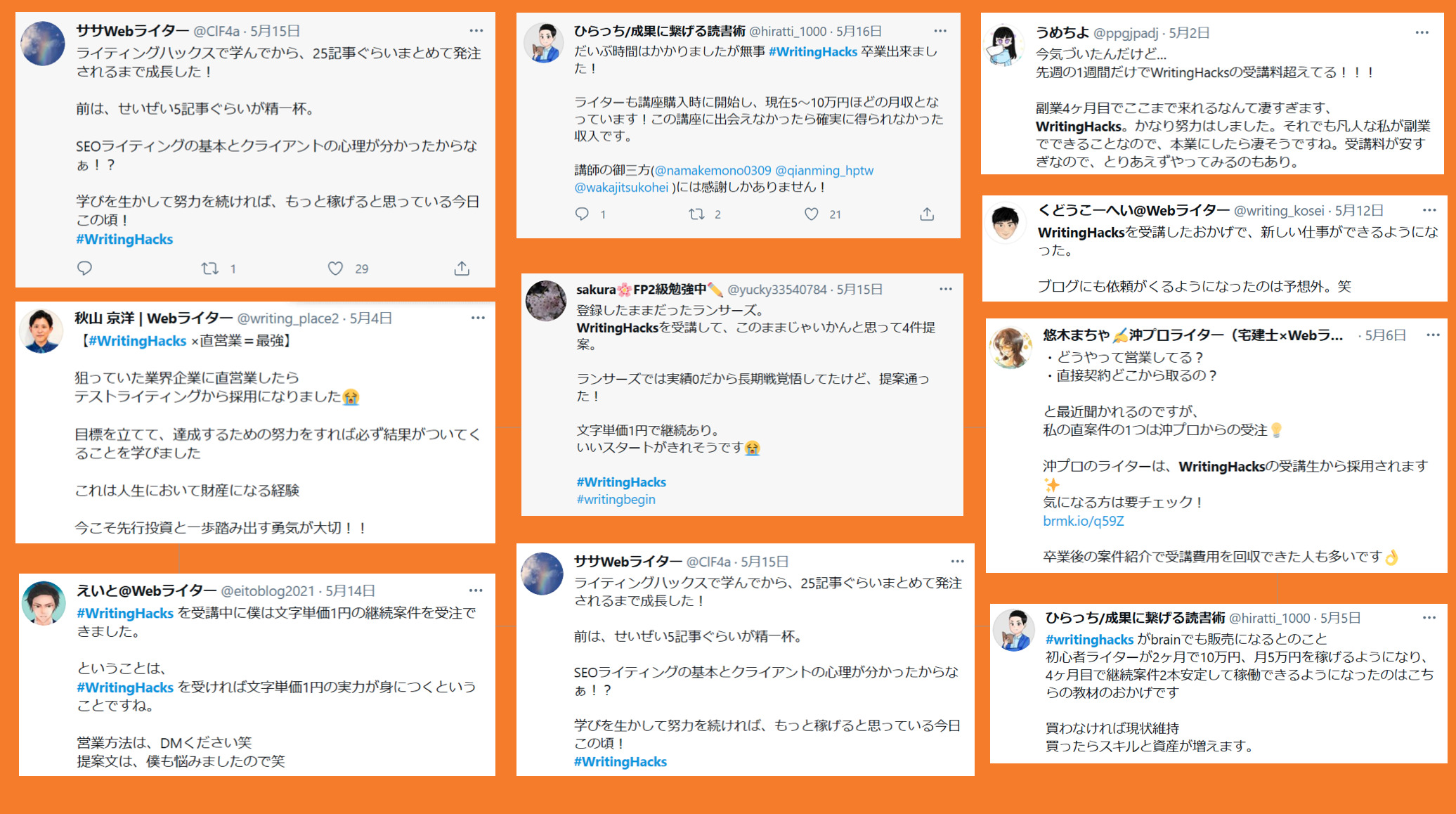Viewport: 1456px width, 814px height.
Task: Click the #writingbegin hashtag
Action: [x=616, y=500]
